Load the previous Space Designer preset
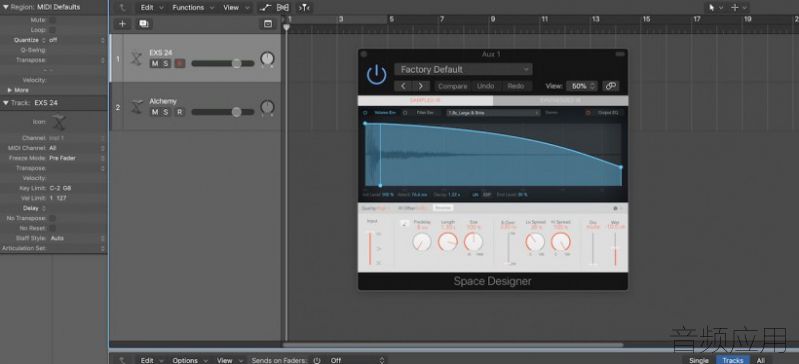The image size is (799, 364). [x=403, y=86]
